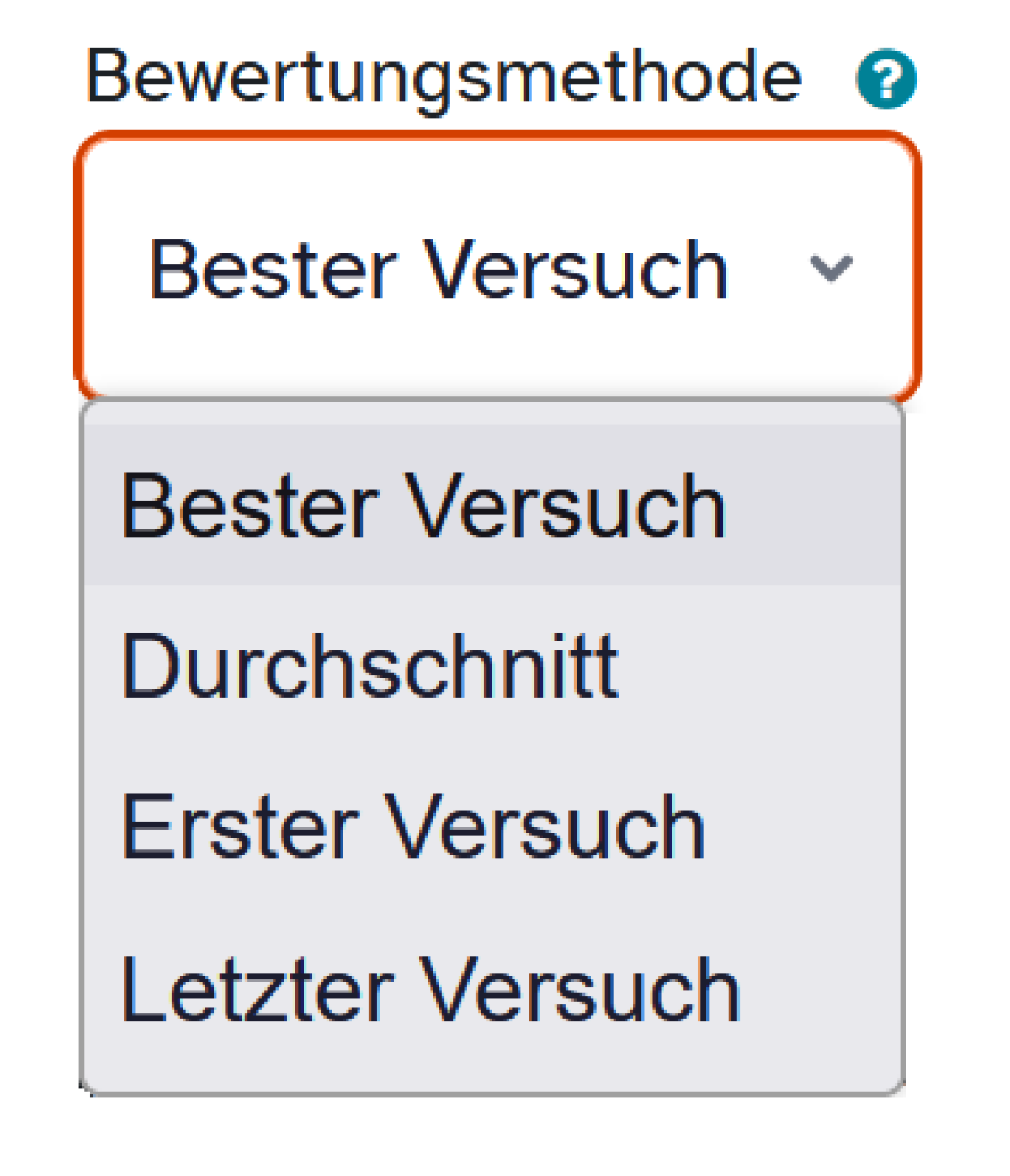1010x1176 pixels.
Task: Click the question mark beside Bewertungsmethode
Action: pyautogui.click(x=885, y=80)
